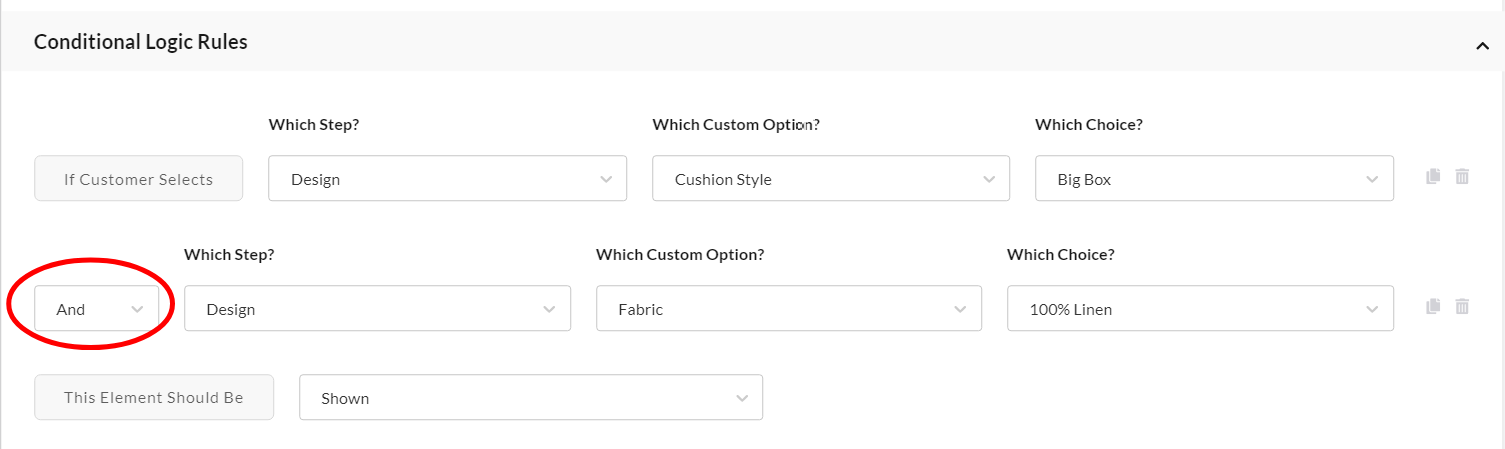This screenshot has height=449, width=1505.
Task: Open the Big Box choice dropdown
Action: (x=1213, y=179)
